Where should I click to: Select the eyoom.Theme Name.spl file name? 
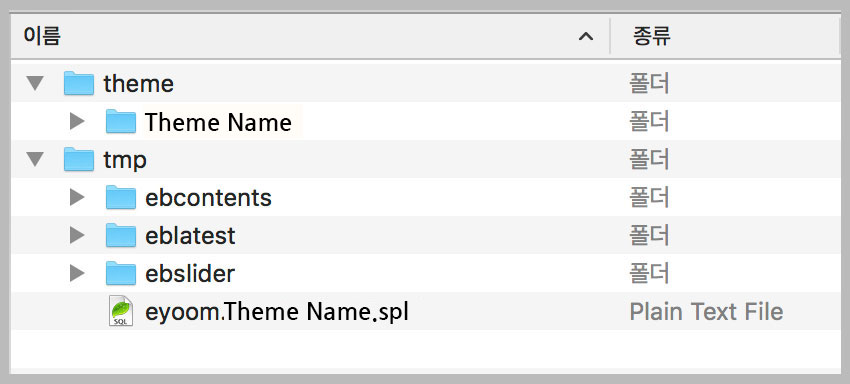[x=276, y=312]
